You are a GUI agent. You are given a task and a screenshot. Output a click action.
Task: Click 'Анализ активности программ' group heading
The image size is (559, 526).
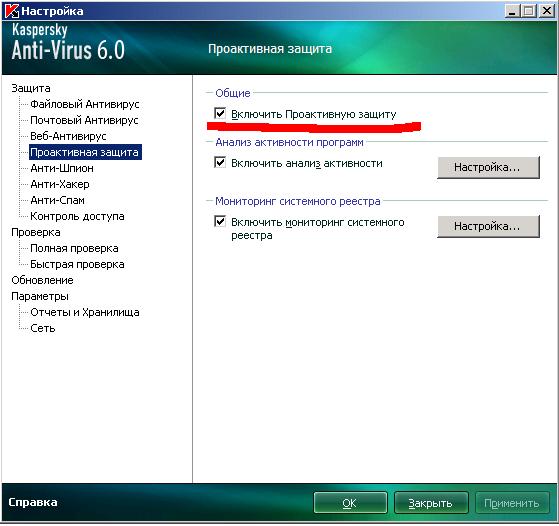(x=289, y=142)
